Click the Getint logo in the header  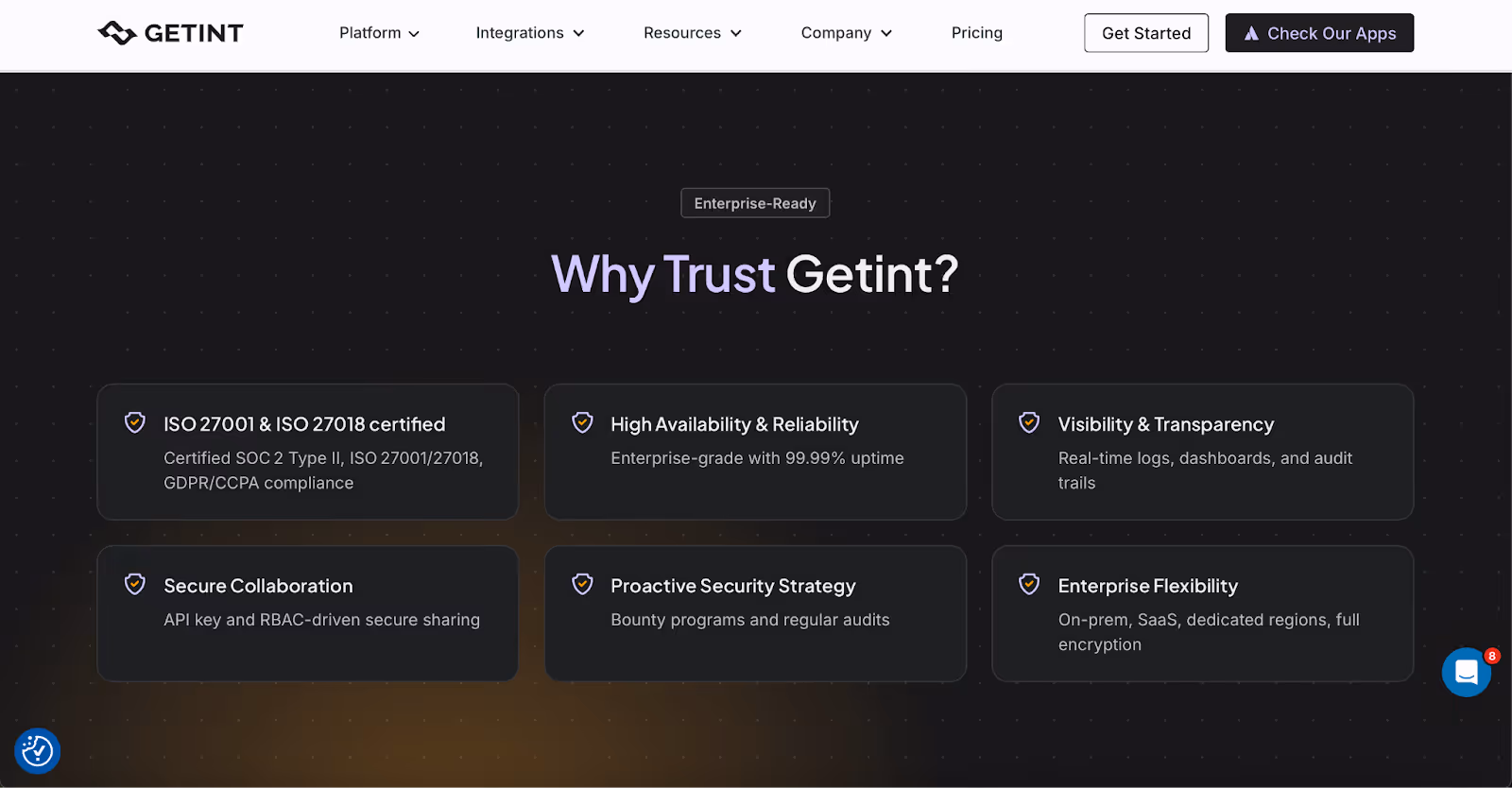(170, 33)
